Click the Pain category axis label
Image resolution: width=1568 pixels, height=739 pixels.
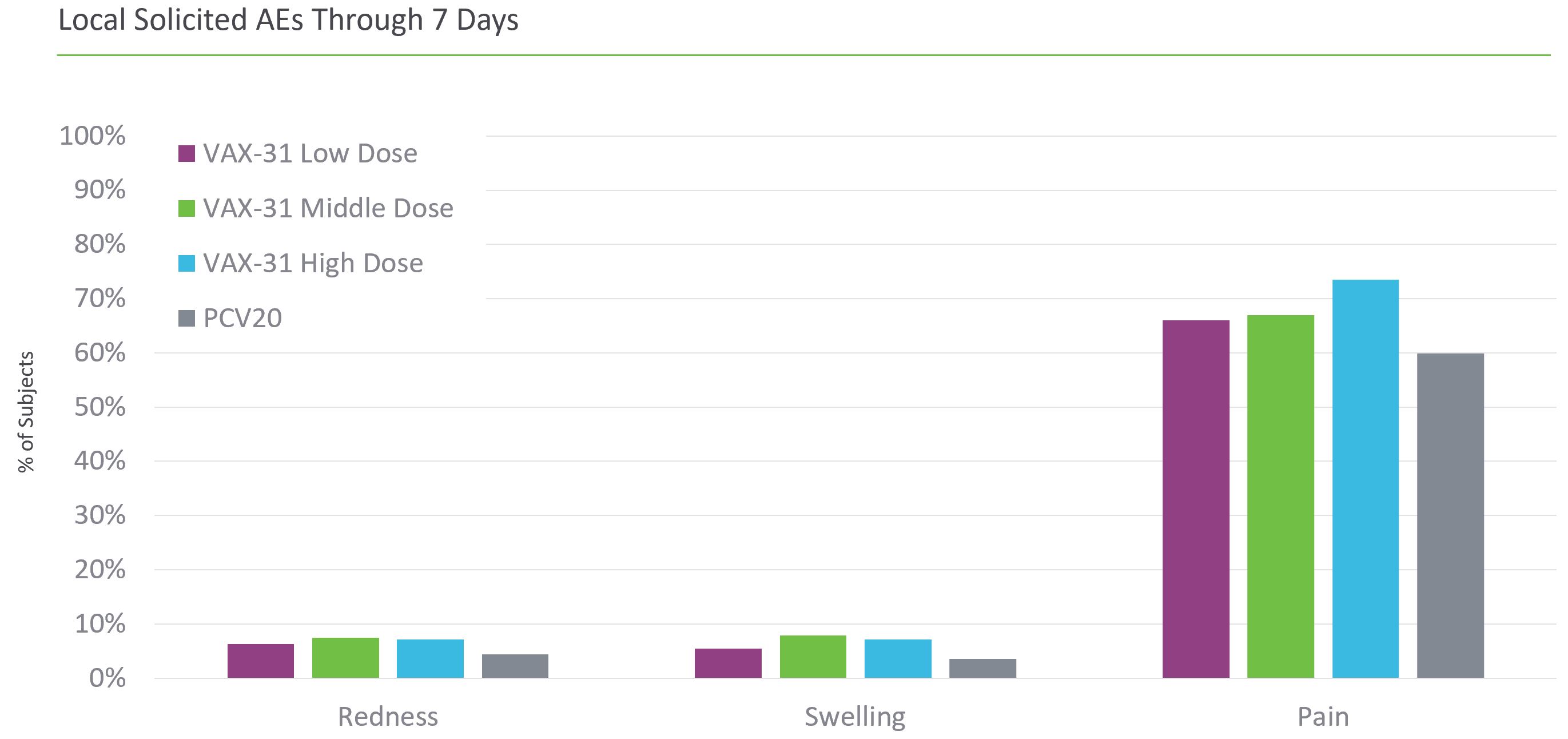coord(1323,717)
